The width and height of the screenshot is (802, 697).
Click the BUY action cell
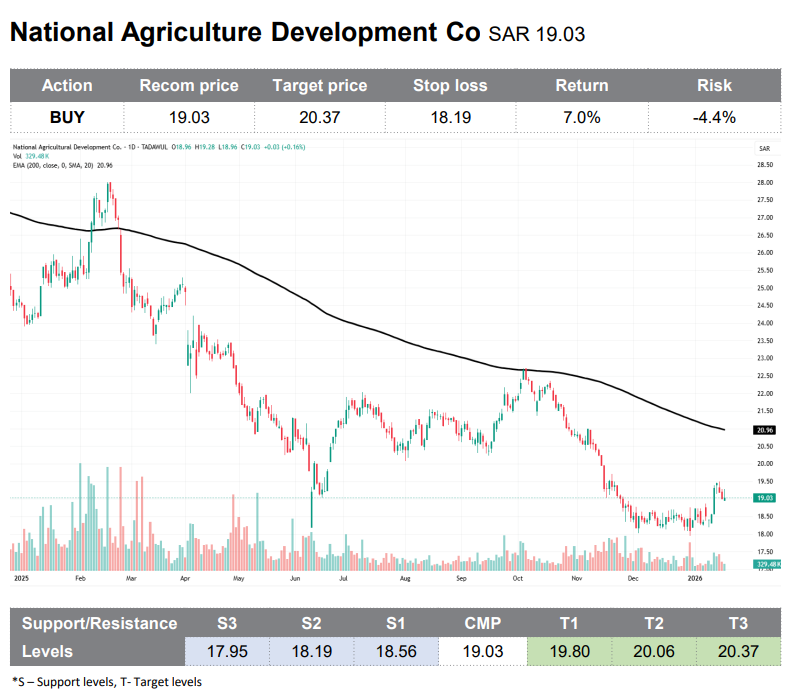pos(67,117)
